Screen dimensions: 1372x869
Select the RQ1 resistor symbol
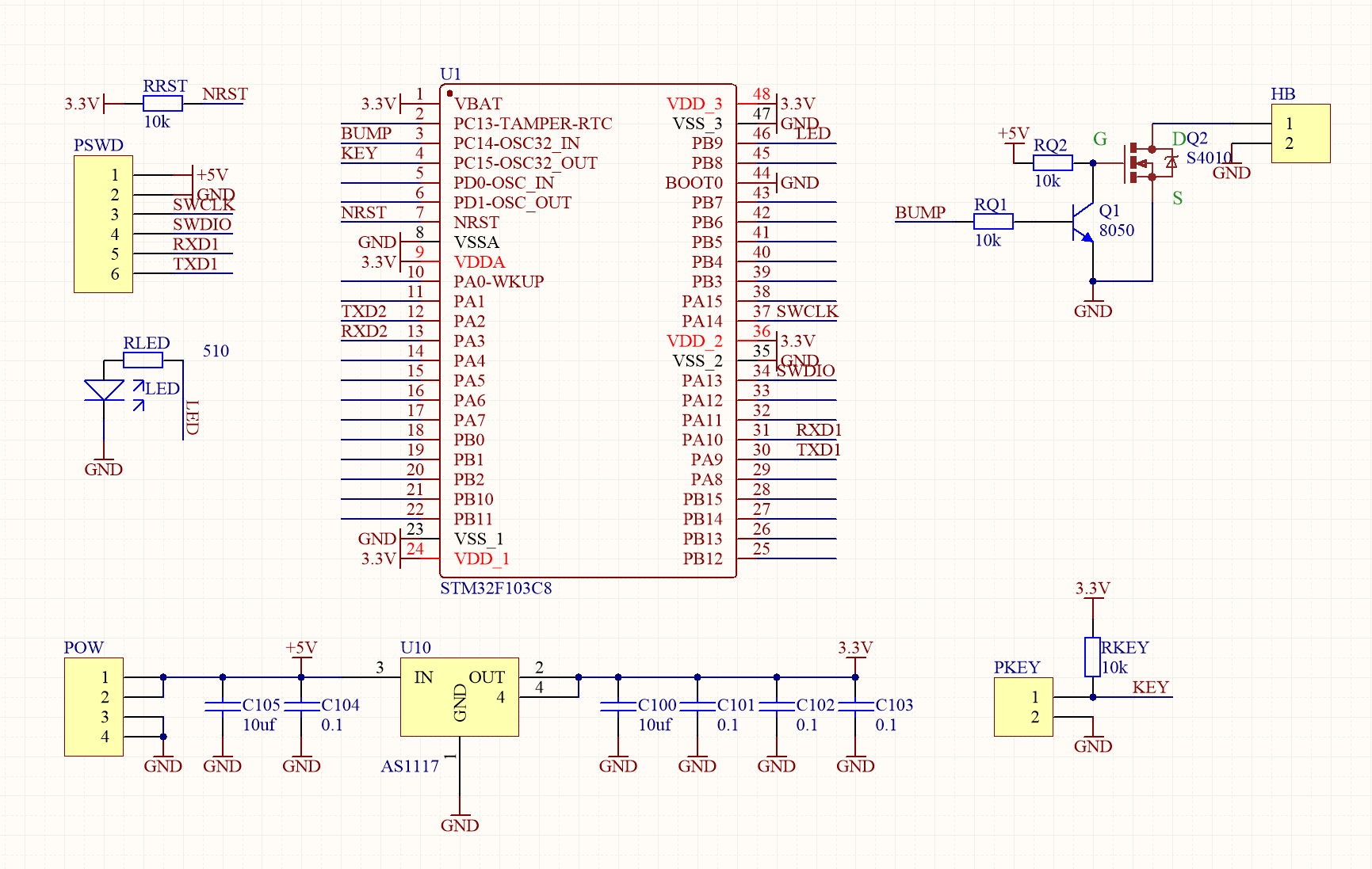[x=993, y=222]
